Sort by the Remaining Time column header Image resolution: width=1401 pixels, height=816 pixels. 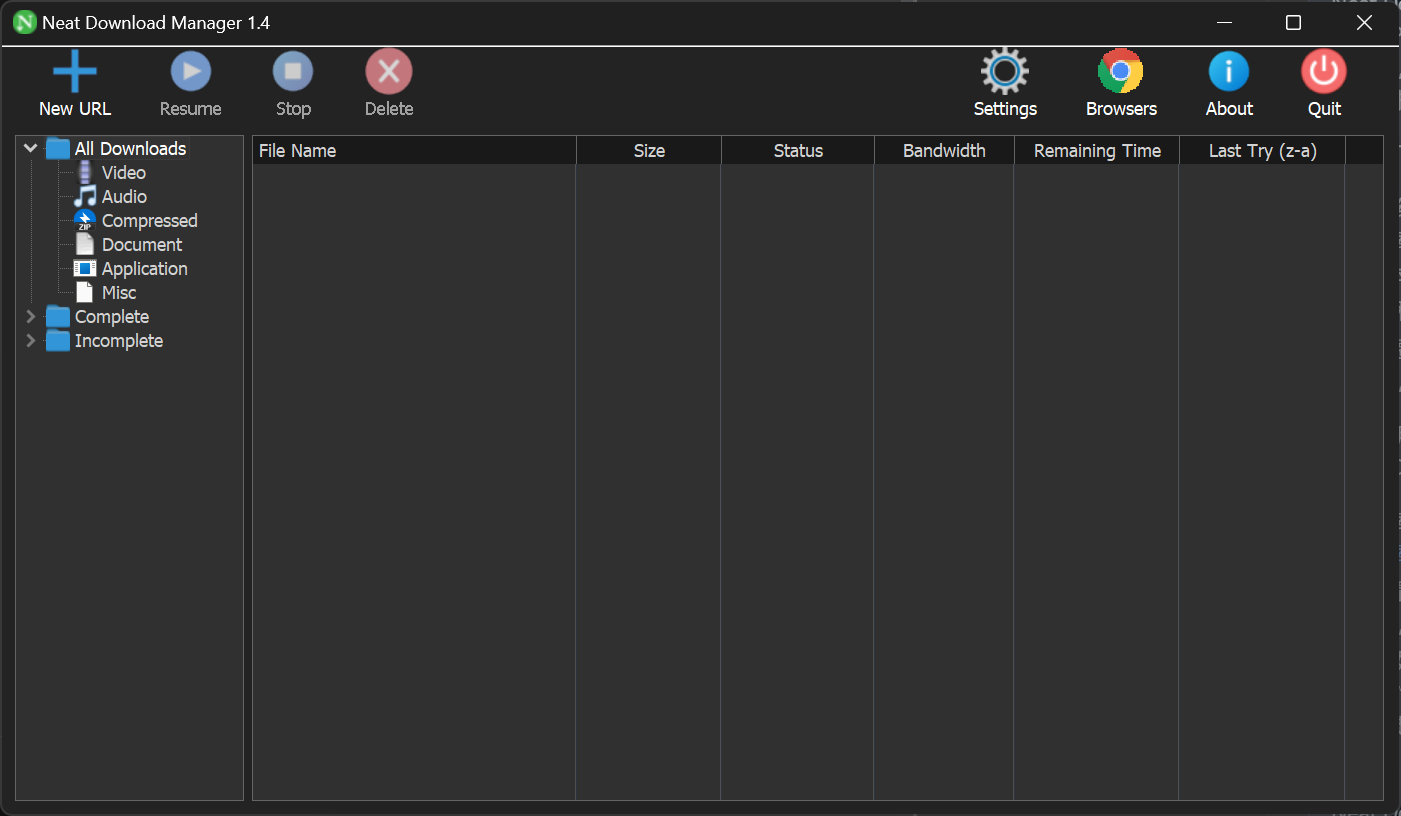click(1097, 151)
